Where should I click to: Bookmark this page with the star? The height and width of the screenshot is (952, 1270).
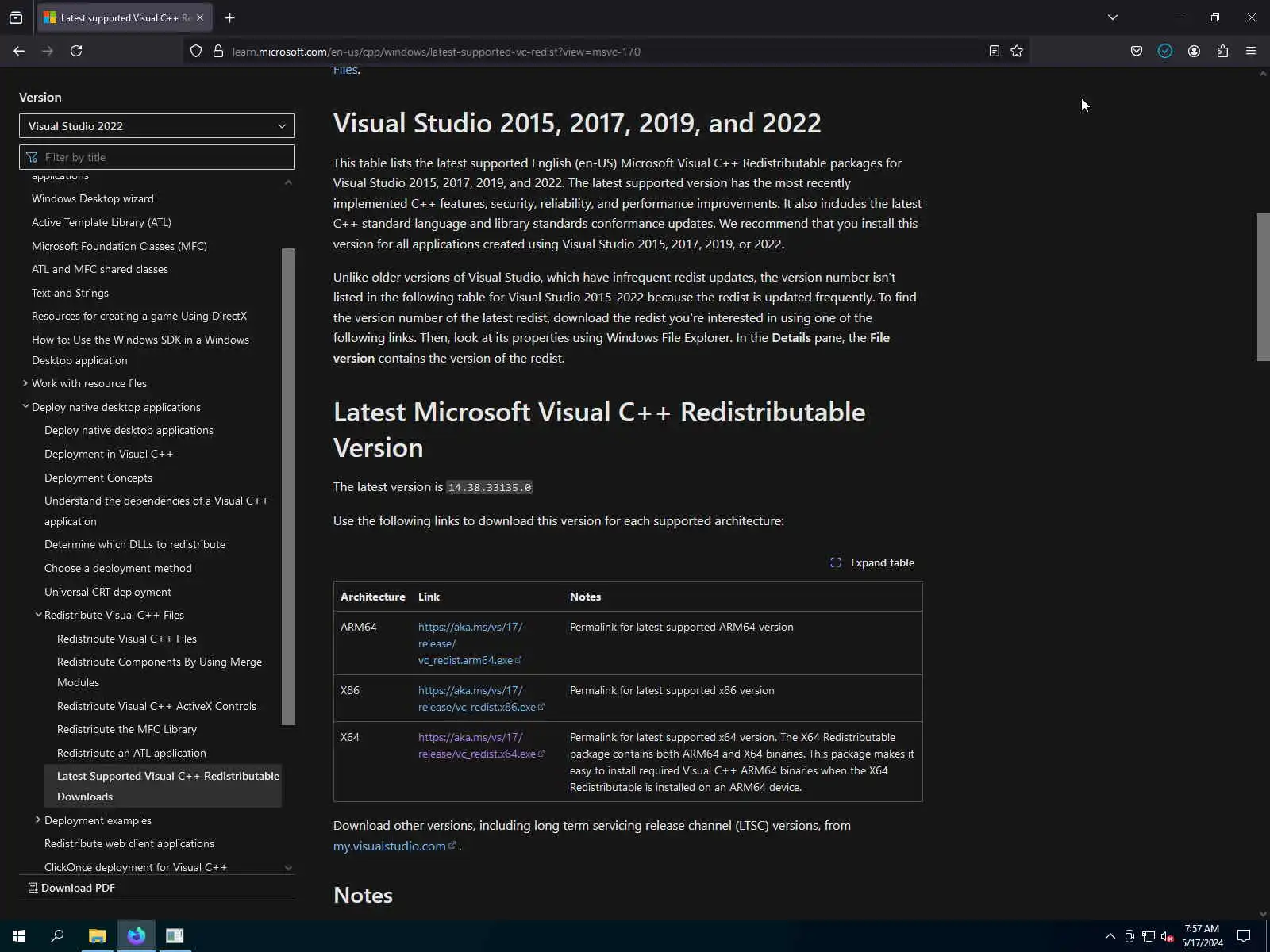pyautogui.click(x=1017, y=51)
